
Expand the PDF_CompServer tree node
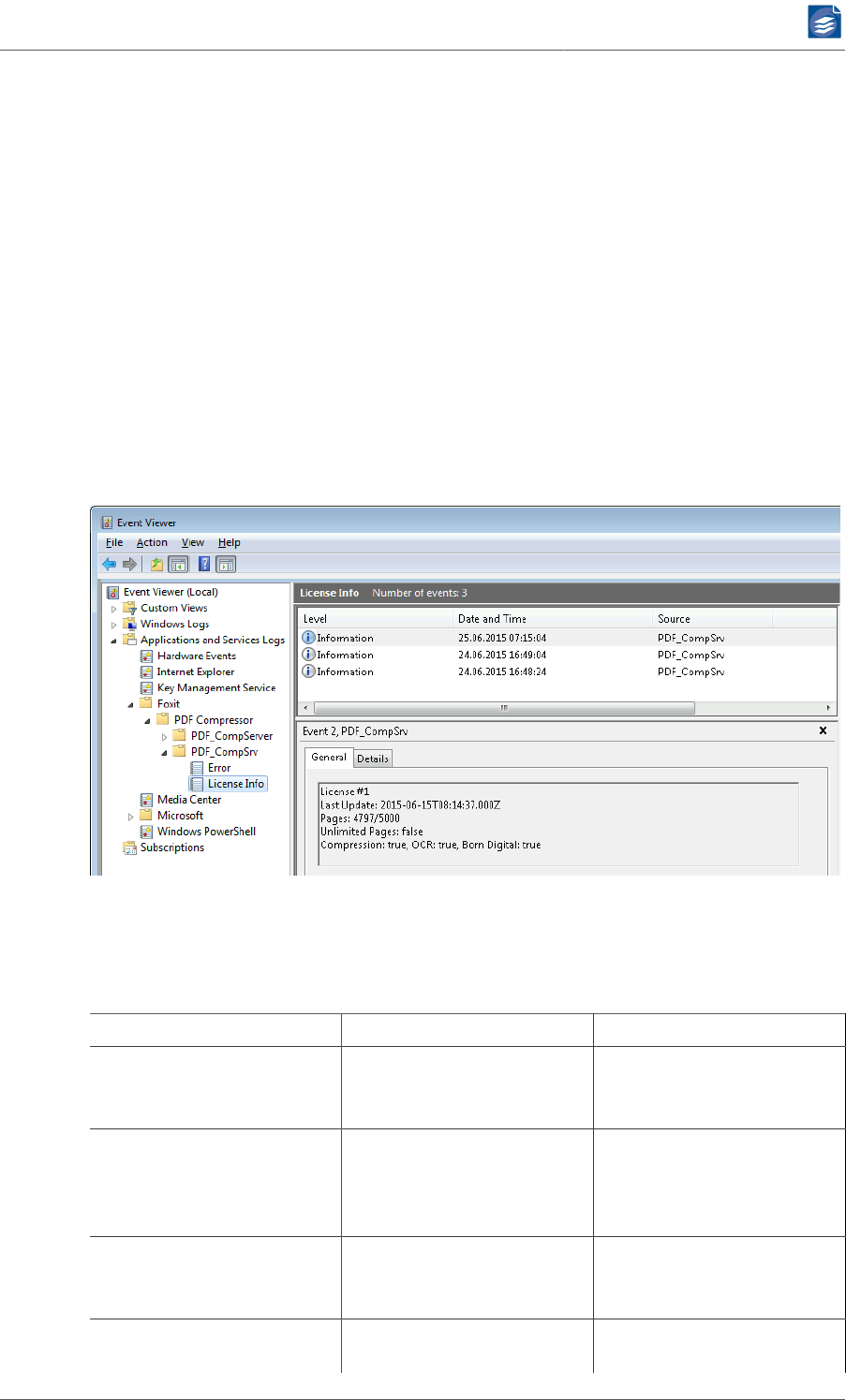click(165, 736)
